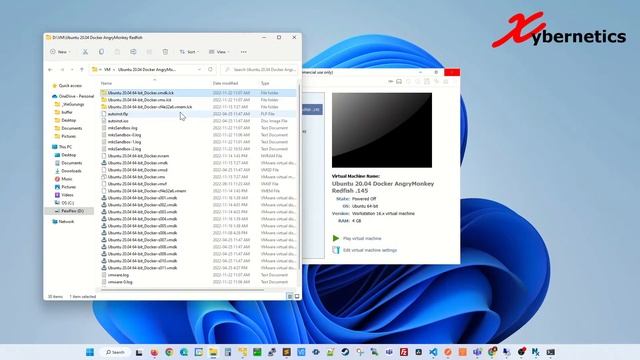Click VM in the address breadcrumb
Viewport: 640px width, 360px height.
click(x=107, y=70)
